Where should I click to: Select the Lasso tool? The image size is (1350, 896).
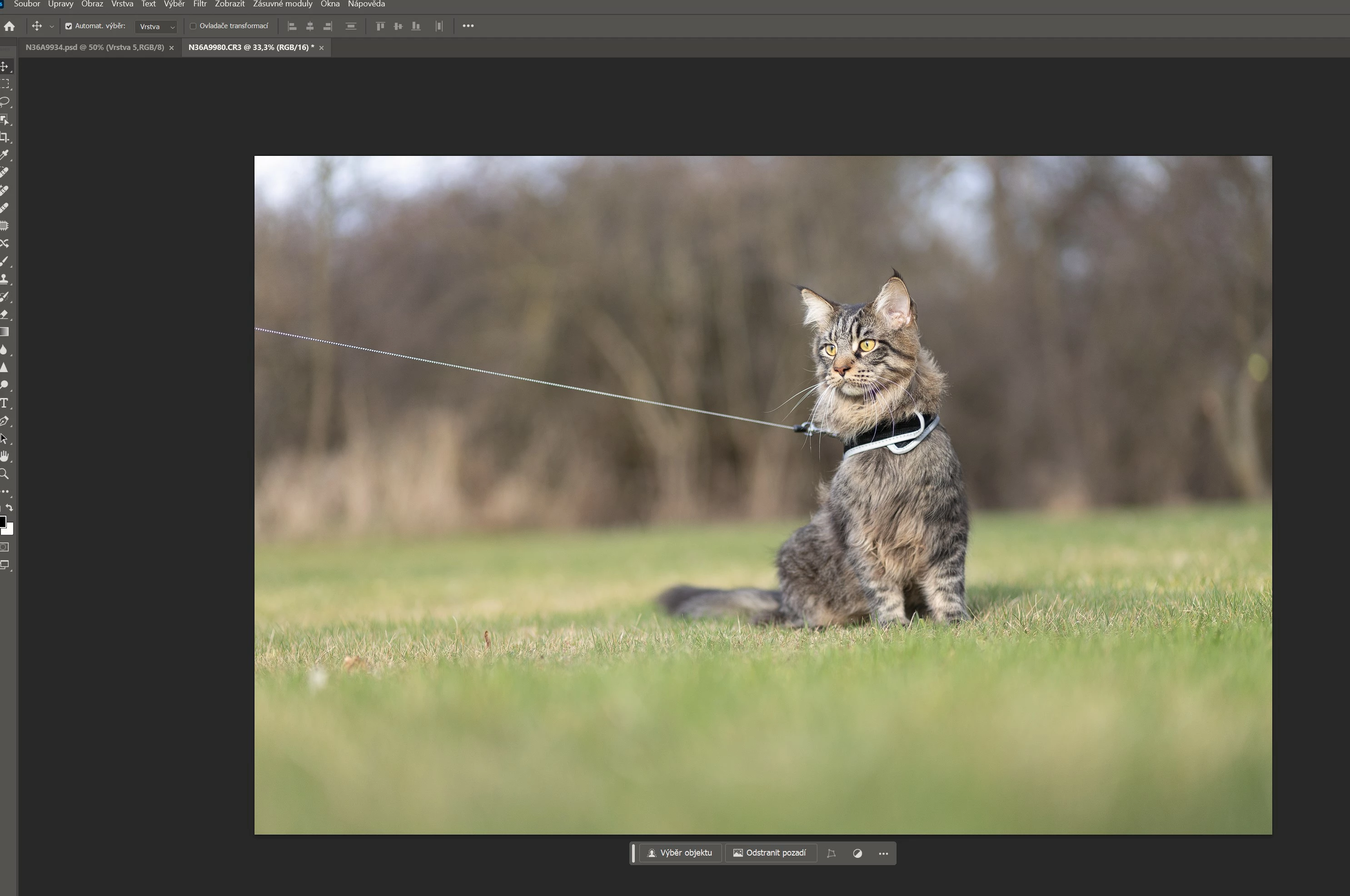pyautogui.click(x=5, y=102)
